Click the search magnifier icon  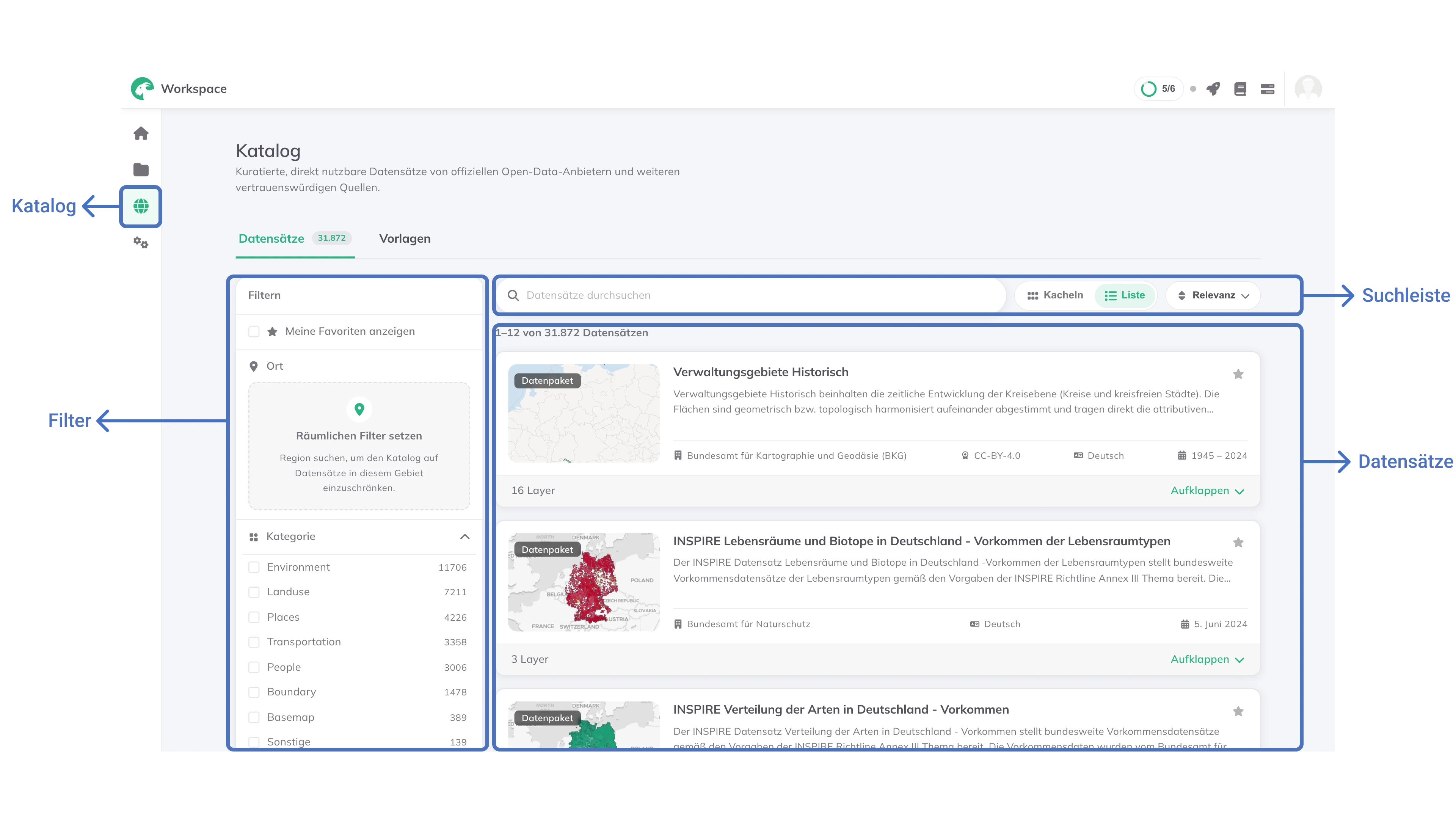[513, 296]
